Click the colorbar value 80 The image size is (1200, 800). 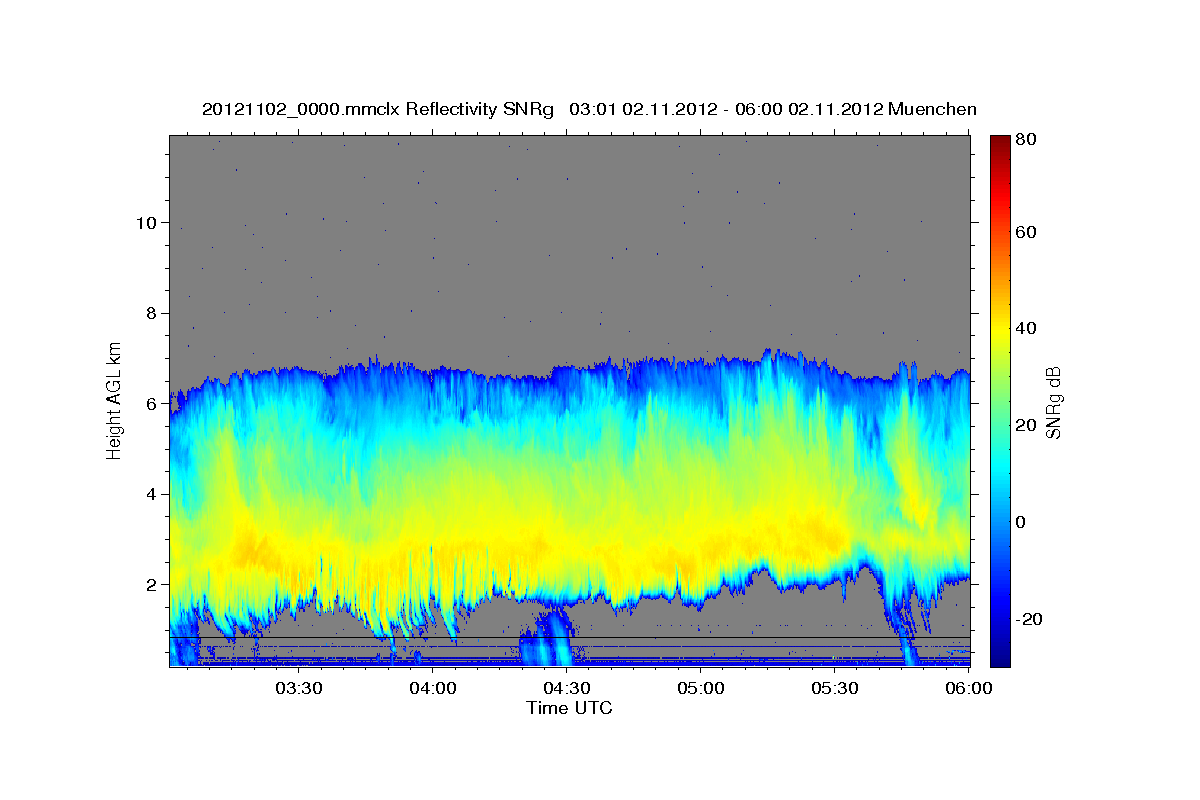click(1028, 140)
